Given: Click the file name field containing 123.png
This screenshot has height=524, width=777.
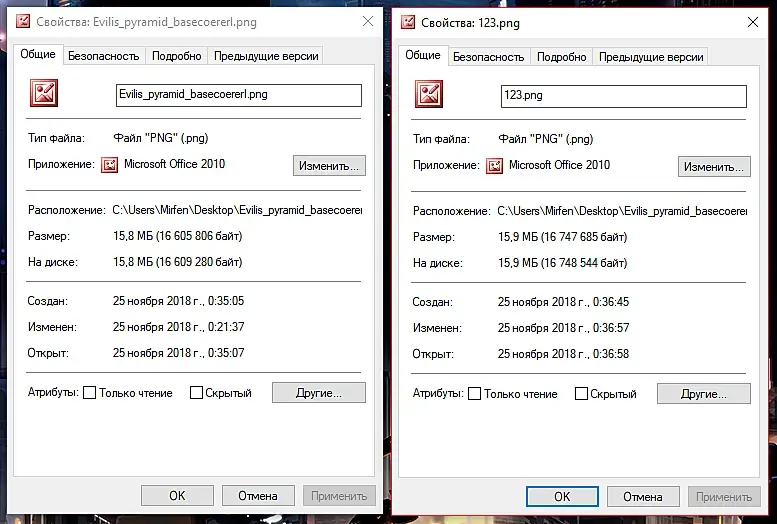Looking at the screenshot, I should coord(624,96).
